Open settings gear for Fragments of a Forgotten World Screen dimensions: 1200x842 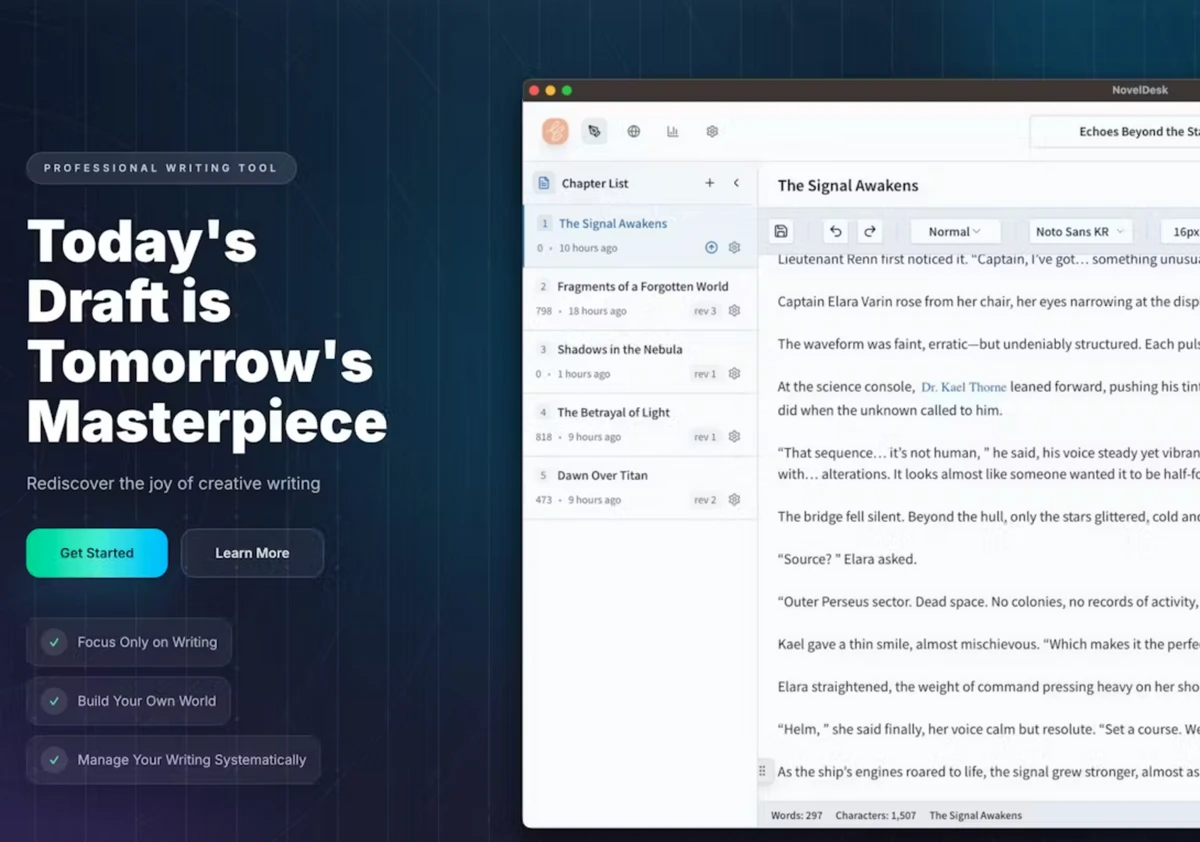tap(734, 311)
